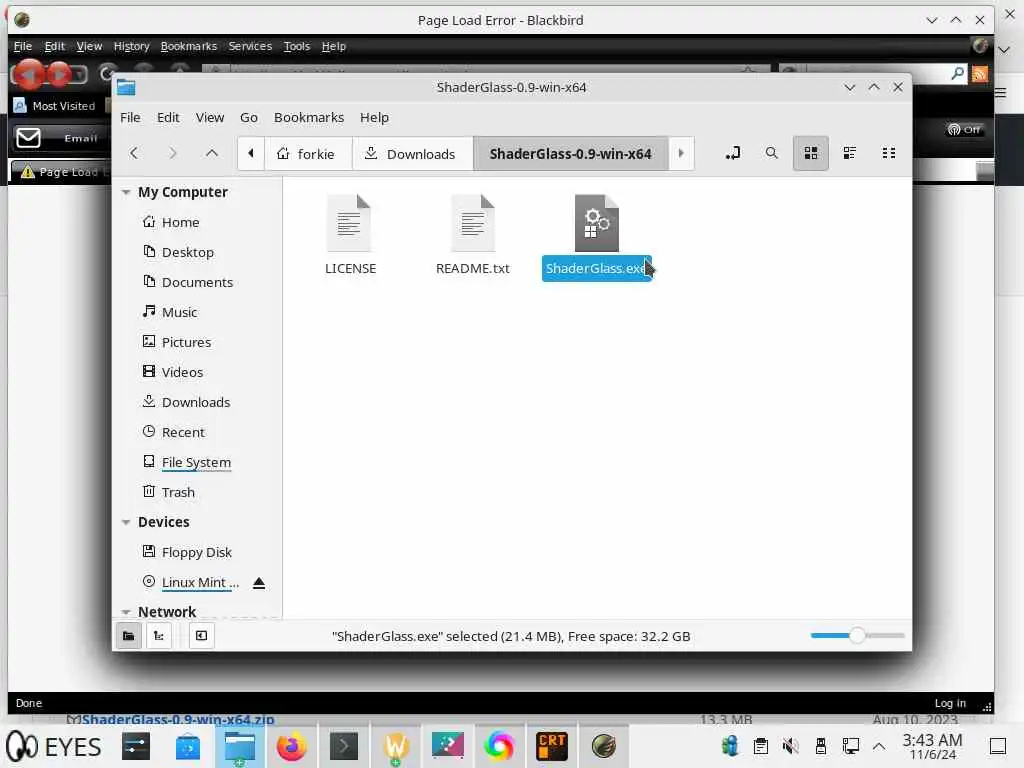Open the Go menu
Screen dimensions: 1024x768
pos(249,118)
